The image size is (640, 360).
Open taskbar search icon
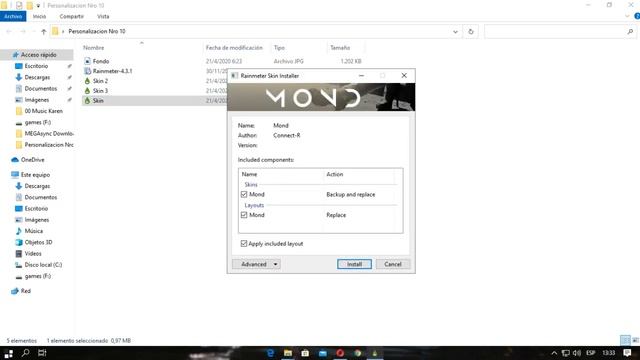point(25,353)
